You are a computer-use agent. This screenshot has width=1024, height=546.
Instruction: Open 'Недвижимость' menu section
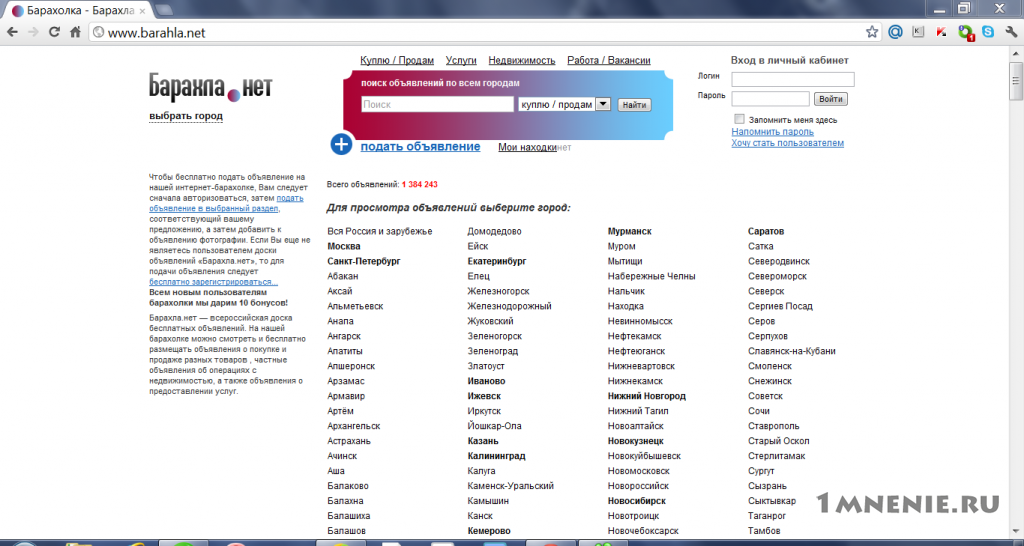pos(522,60)
